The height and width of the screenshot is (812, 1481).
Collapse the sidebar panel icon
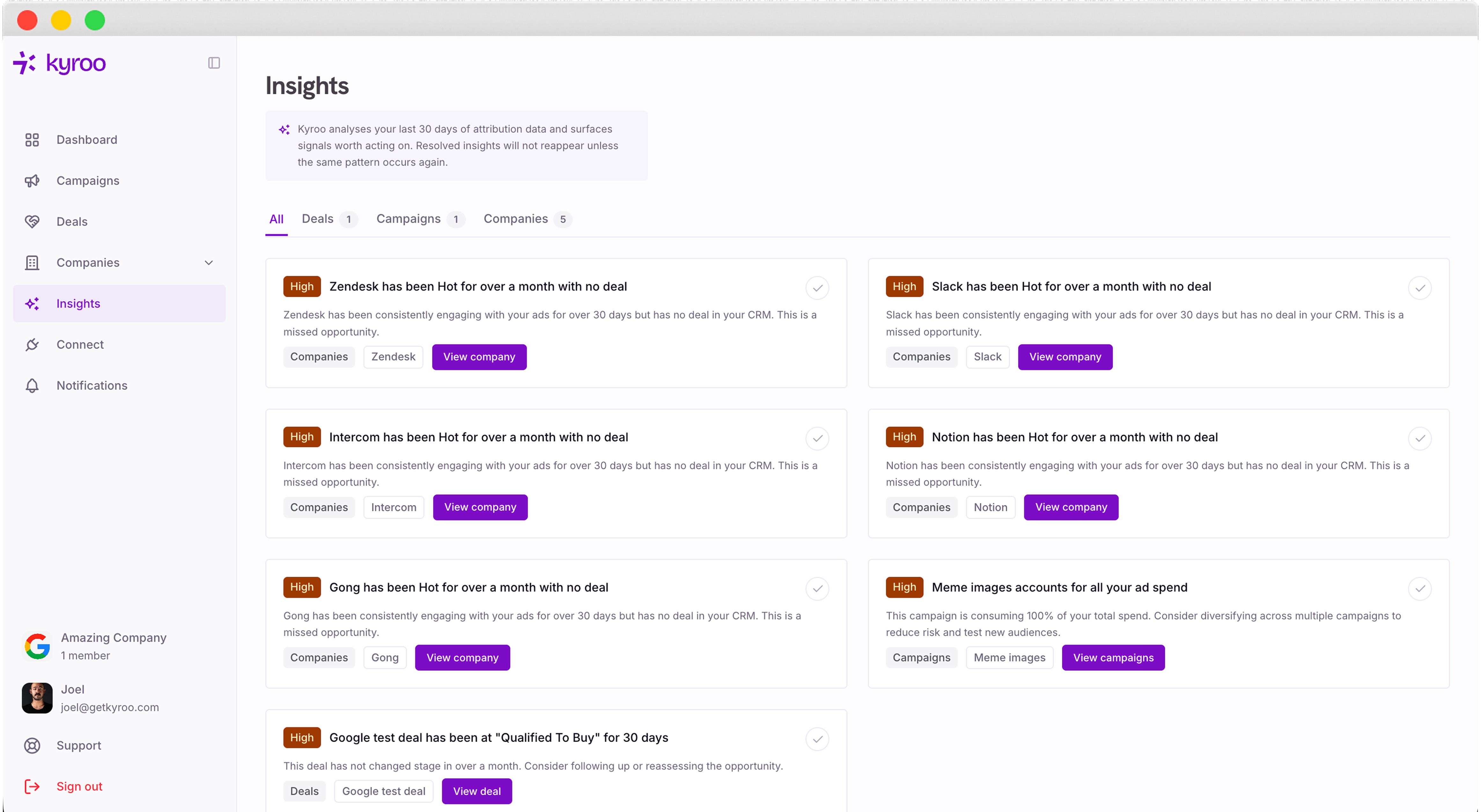click(x=214, y=62)
